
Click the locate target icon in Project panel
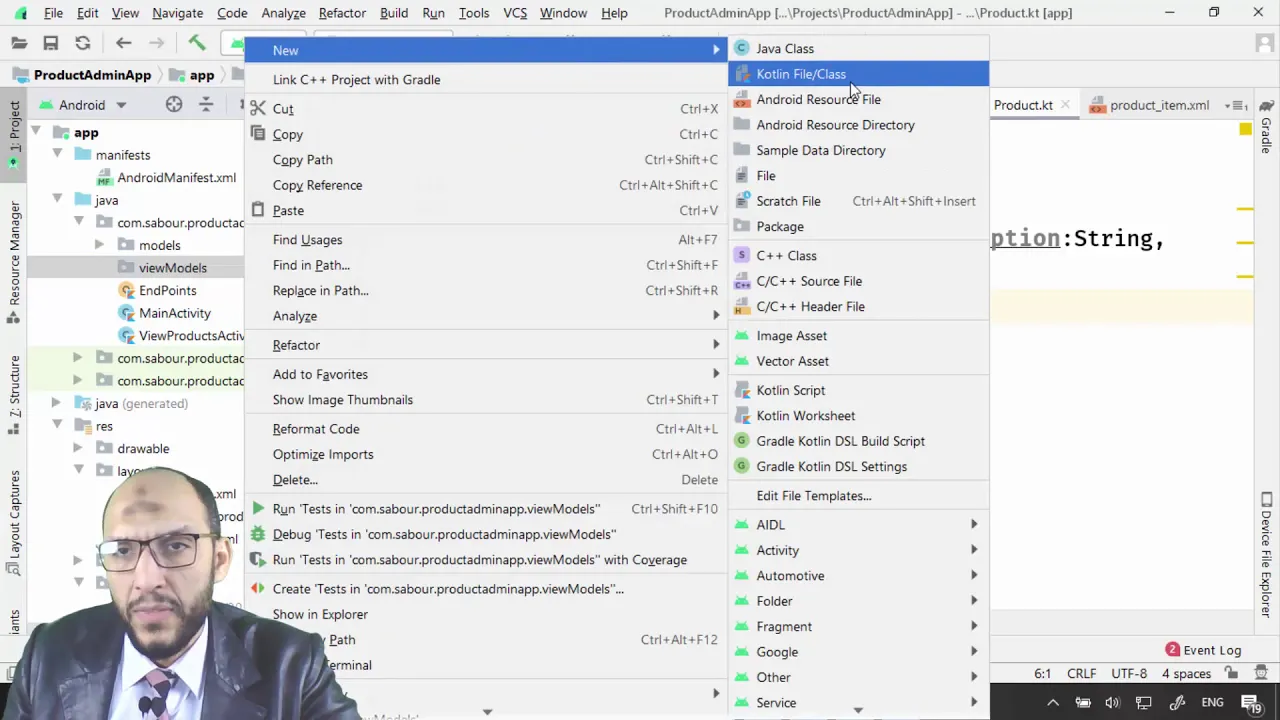click(174, 104)
